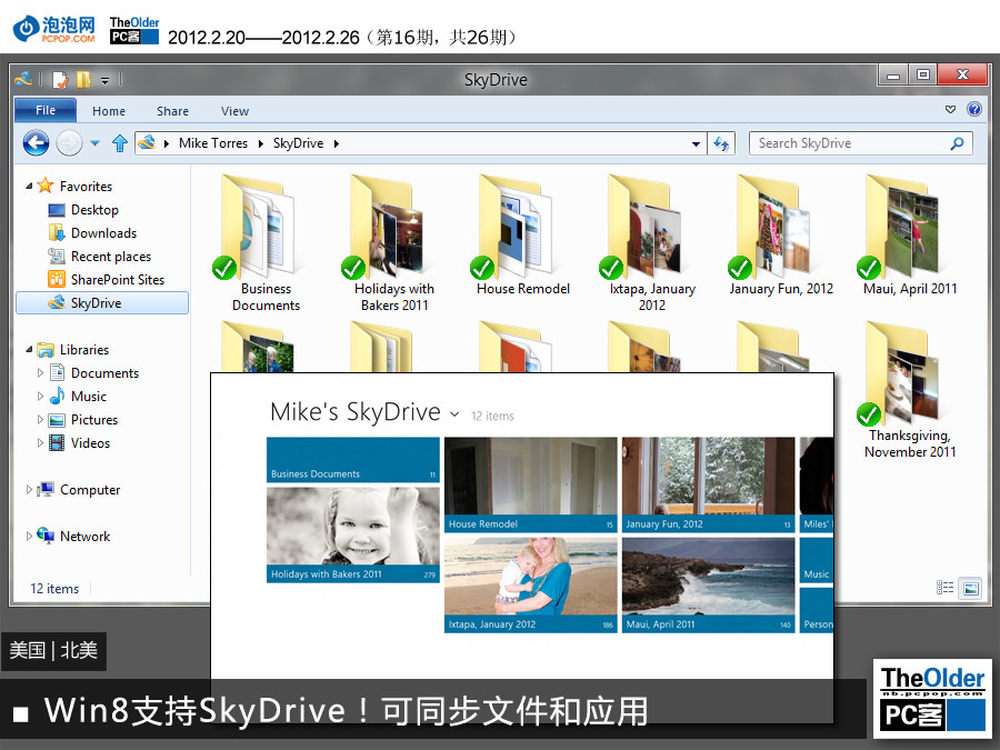Expand breadcrumb arrow after SkyDrive
The image size is (1000, 750).
pyautogui.click(x=335, y=144)
